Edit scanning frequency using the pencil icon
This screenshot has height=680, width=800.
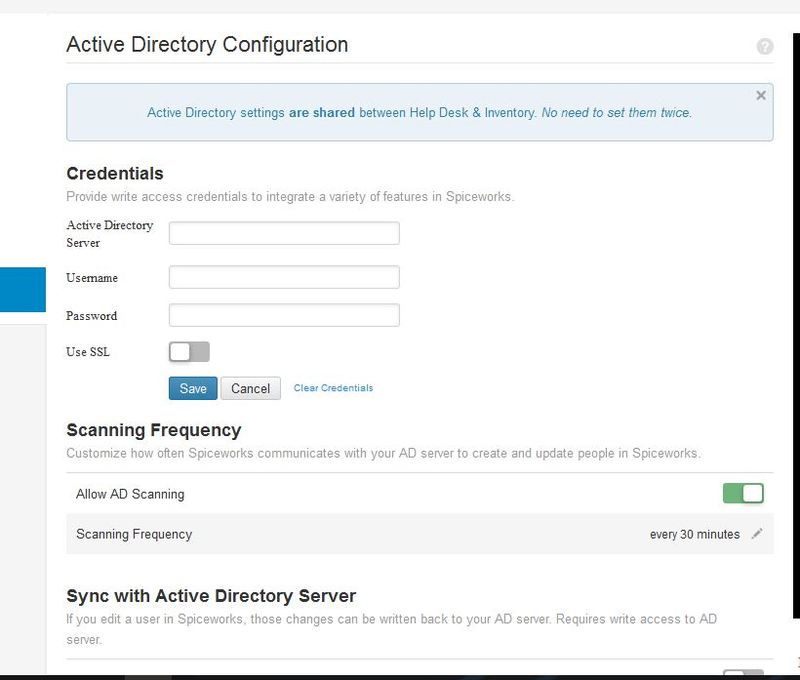tap(758, 535)
